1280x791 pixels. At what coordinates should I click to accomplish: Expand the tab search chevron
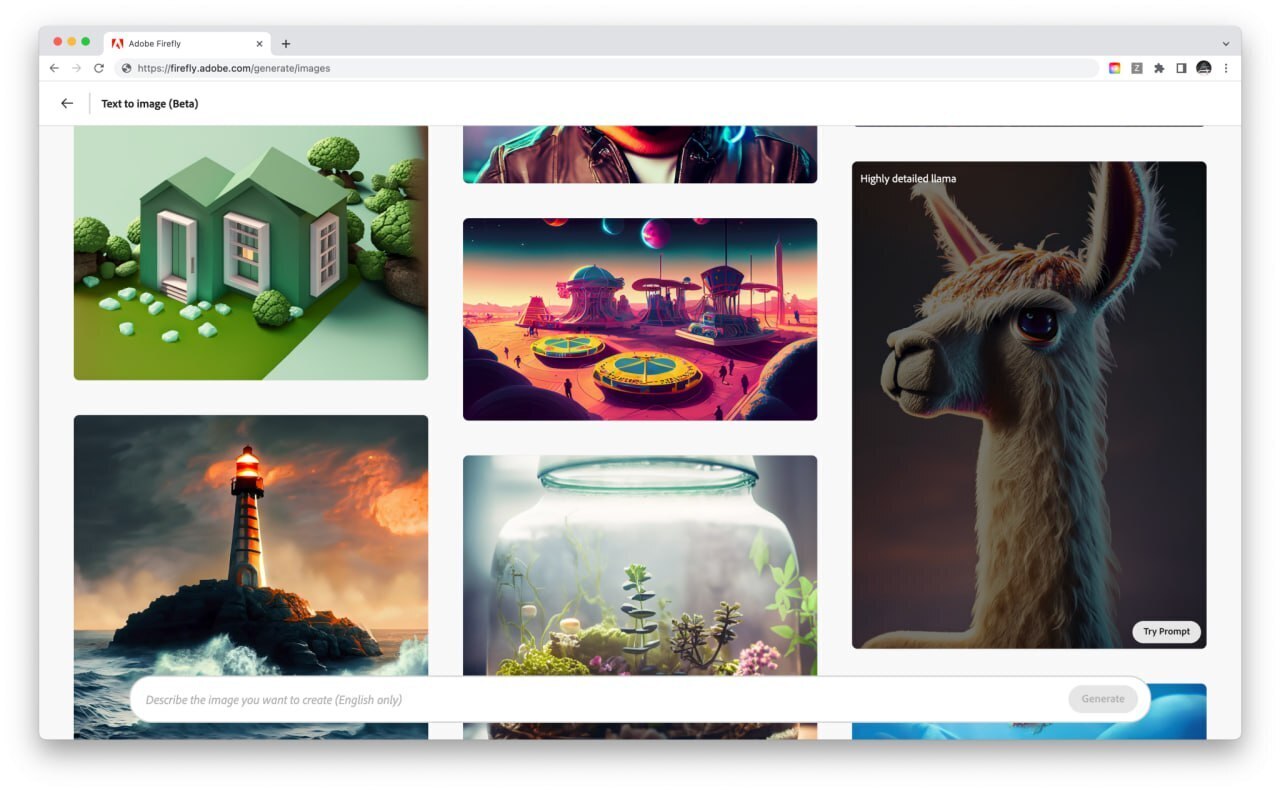1226,44
